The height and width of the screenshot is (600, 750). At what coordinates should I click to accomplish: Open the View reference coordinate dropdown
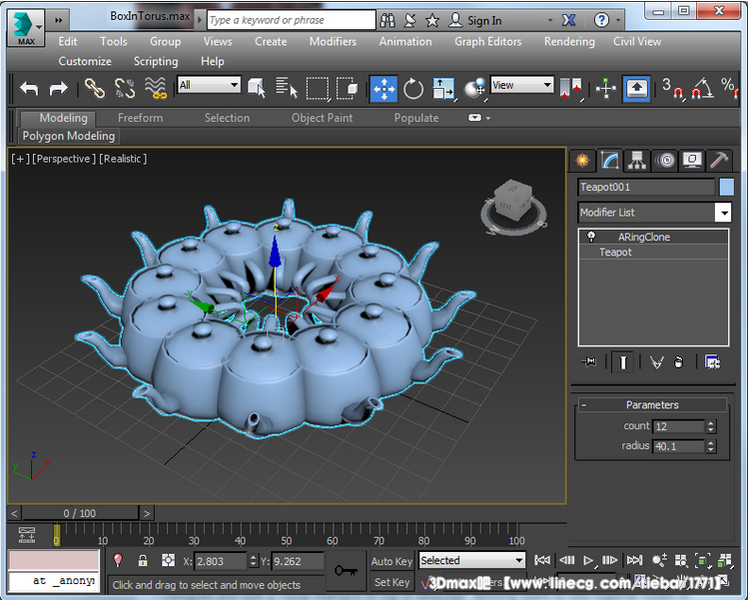click(522, 85)
